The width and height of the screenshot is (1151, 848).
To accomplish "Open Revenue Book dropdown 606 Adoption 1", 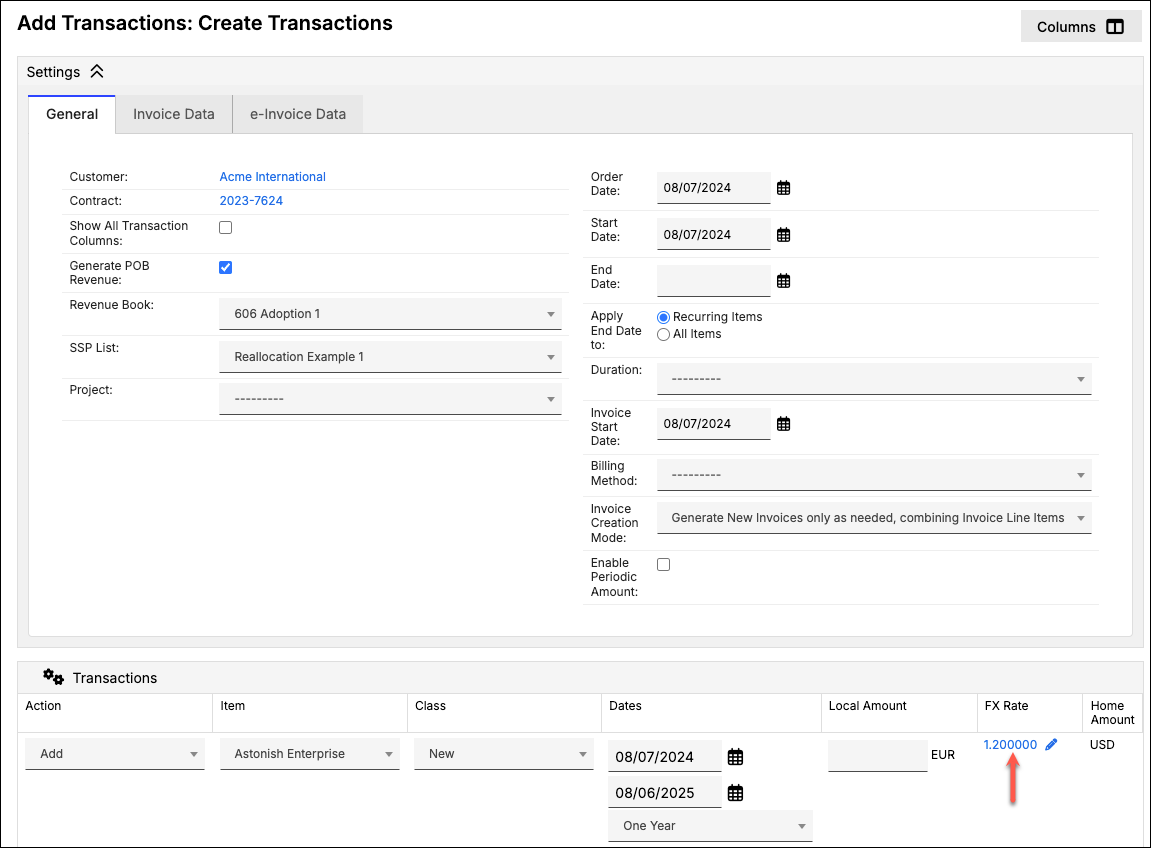I will [391, 314].
